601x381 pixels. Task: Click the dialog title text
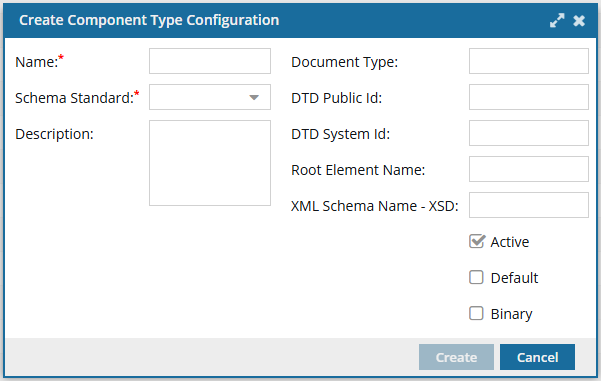149,20
